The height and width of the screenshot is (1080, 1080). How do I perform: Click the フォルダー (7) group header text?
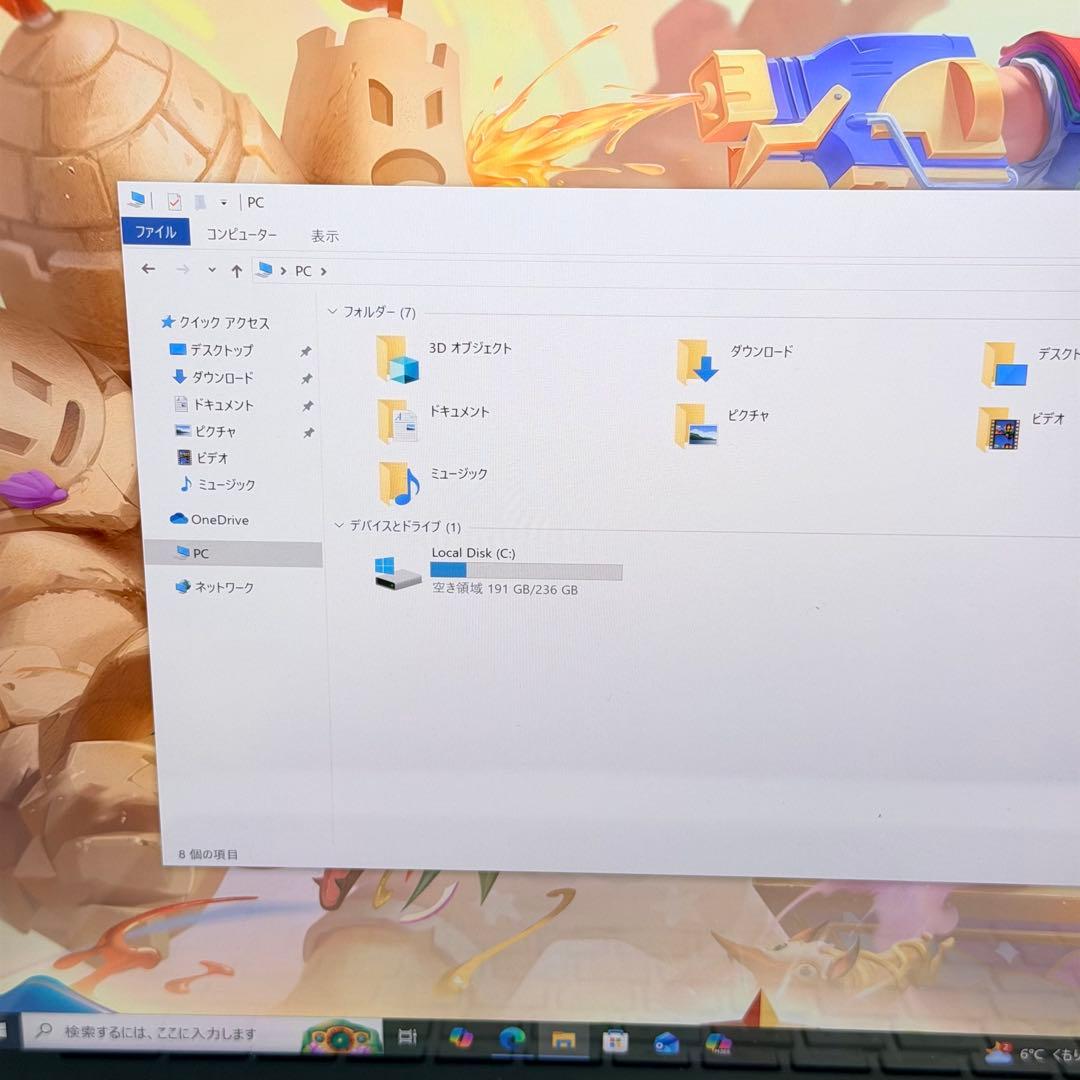[x=380, y=313]
